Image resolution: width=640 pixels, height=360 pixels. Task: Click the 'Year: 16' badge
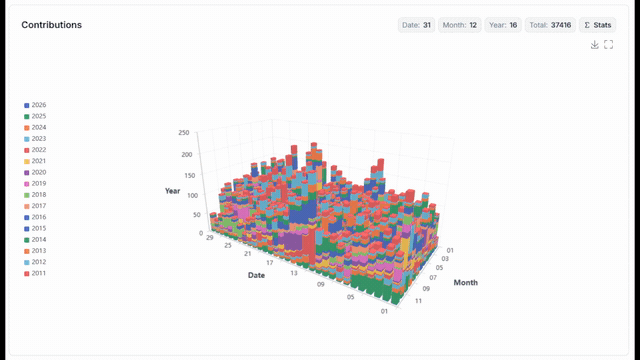point(503,25)
